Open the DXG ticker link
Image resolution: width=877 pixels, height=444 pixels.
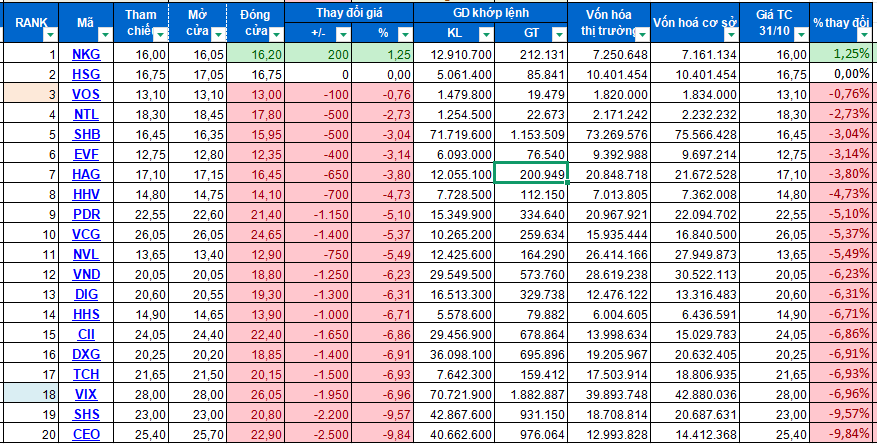(86, 355)
